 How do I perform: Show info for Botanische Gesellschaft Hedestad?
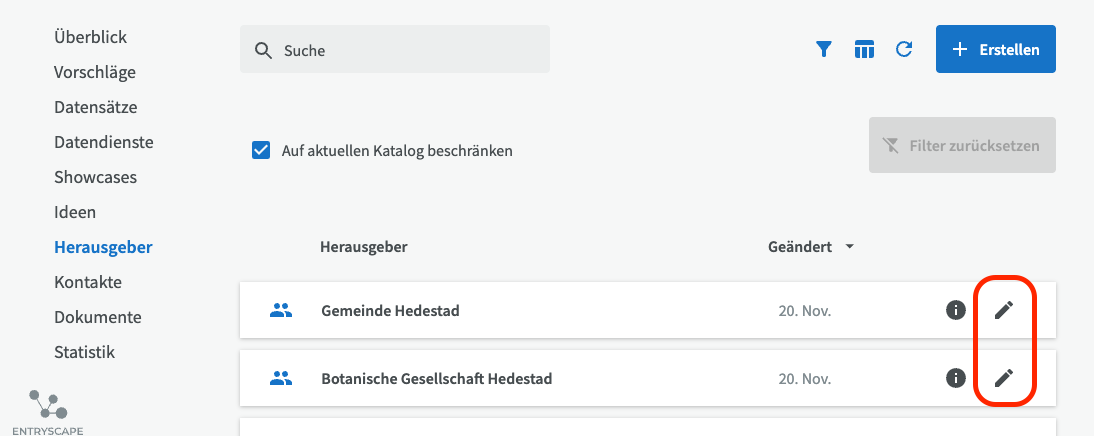click(x=956, y=378)
